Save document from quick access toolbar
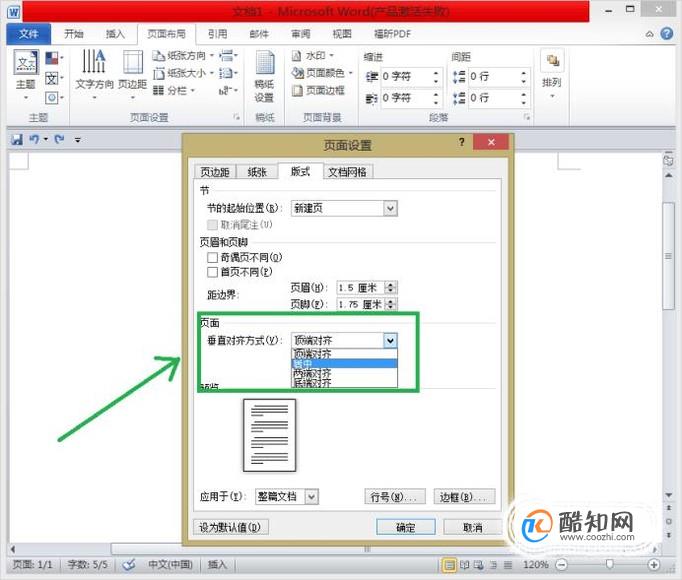This screenshot has width=682, height=580. click(x=17, y=140)
